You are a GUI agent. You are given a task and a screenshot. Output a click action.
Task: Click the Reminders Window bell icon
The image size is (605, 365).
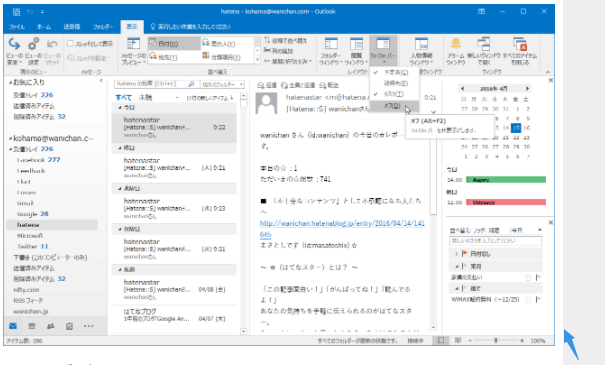[456, 44]
